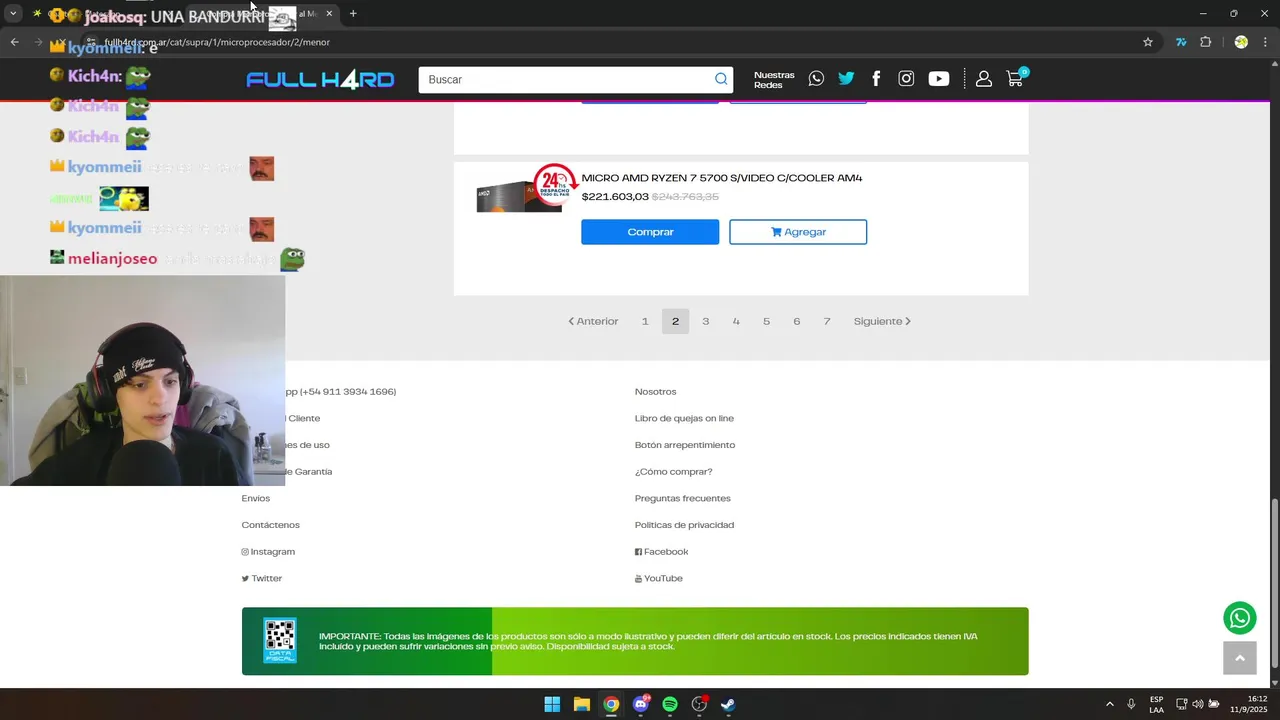
Task: Open a new Chrome tab
Action: click(353, 14)
